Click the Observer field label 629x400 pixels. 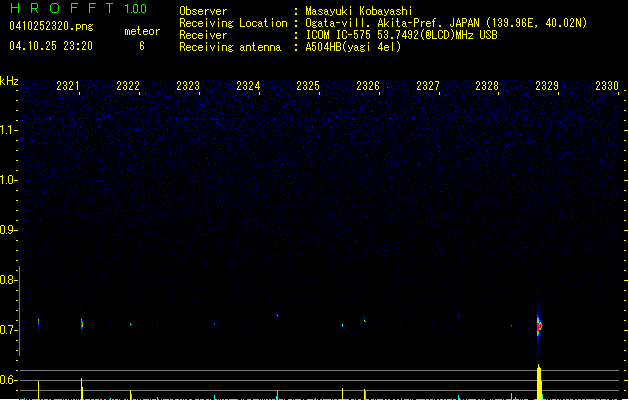[203, 11]
